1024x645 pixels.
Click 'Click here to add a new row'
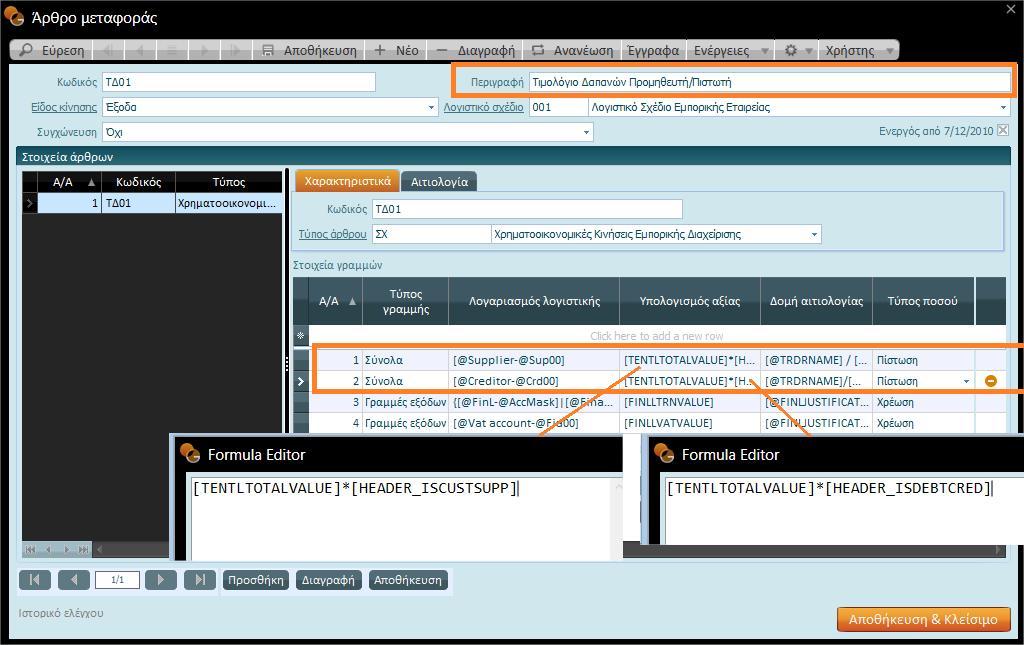click(656, 336)
